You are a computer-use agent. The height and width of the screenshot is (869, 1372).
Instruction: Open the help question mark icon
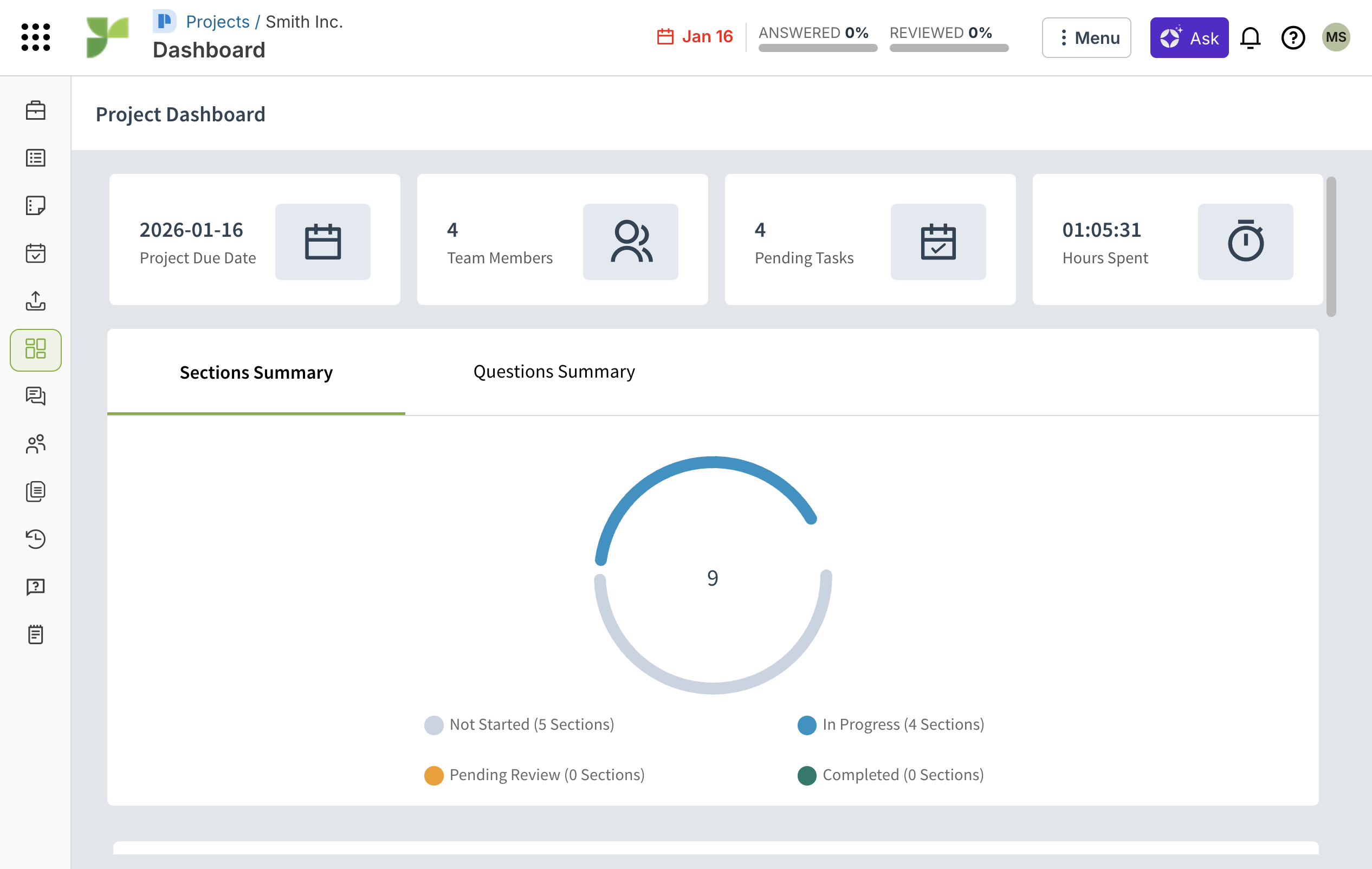coord(1293,37)
